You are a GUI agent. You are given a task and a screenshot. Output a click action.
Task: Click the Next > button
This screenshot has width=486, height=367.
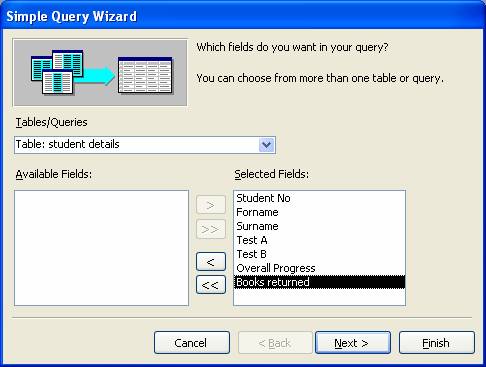click(x=353, y=342)
